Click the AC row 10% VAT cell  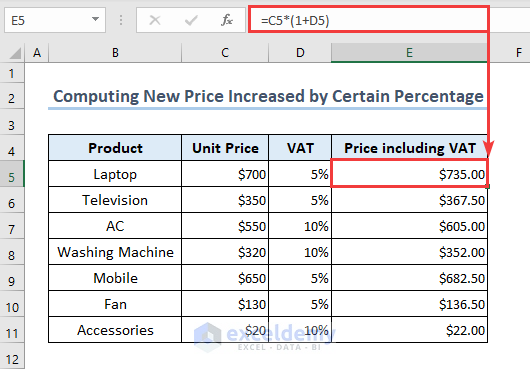pyautogui.click(x=300, y=226)
